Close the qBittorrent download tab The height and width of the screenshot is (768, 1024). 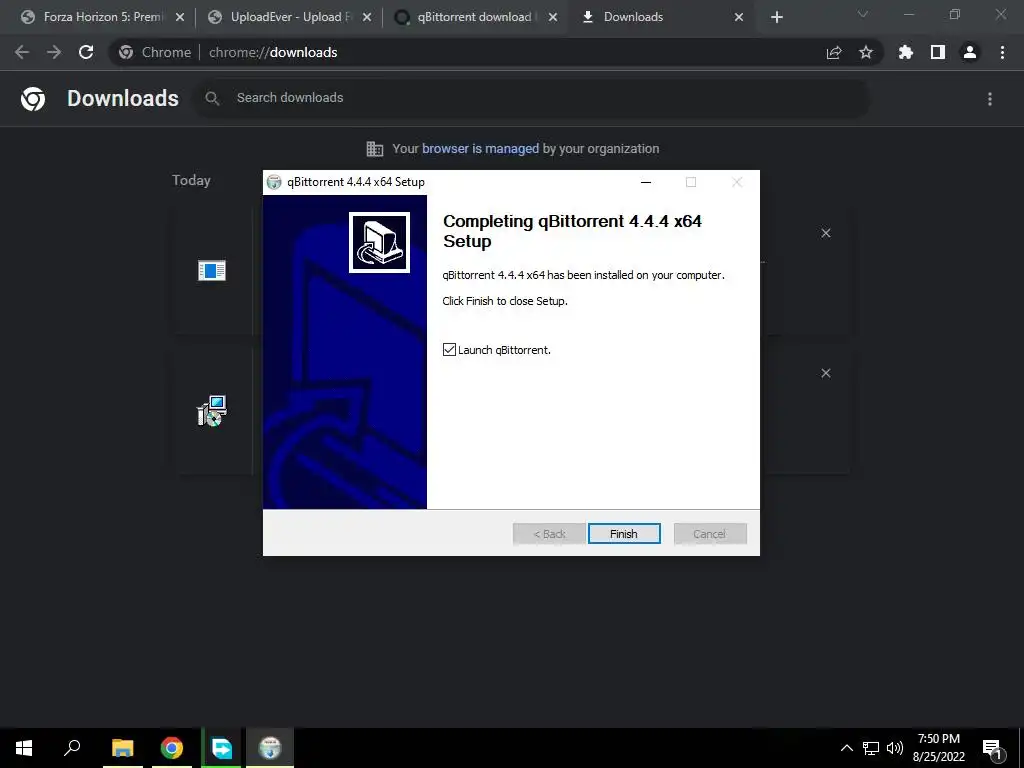tap(553, 17)
